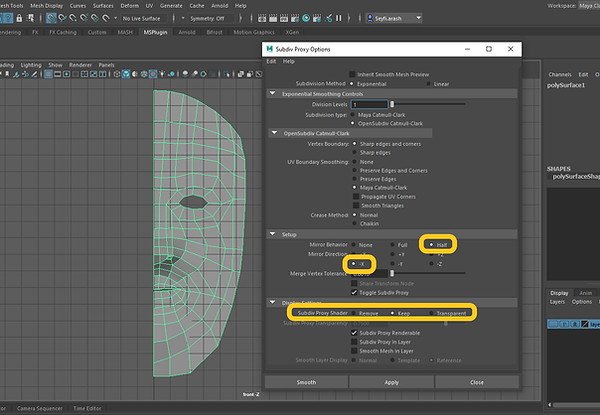Click the Merge Vertex Tolerance slider handle

392,273
